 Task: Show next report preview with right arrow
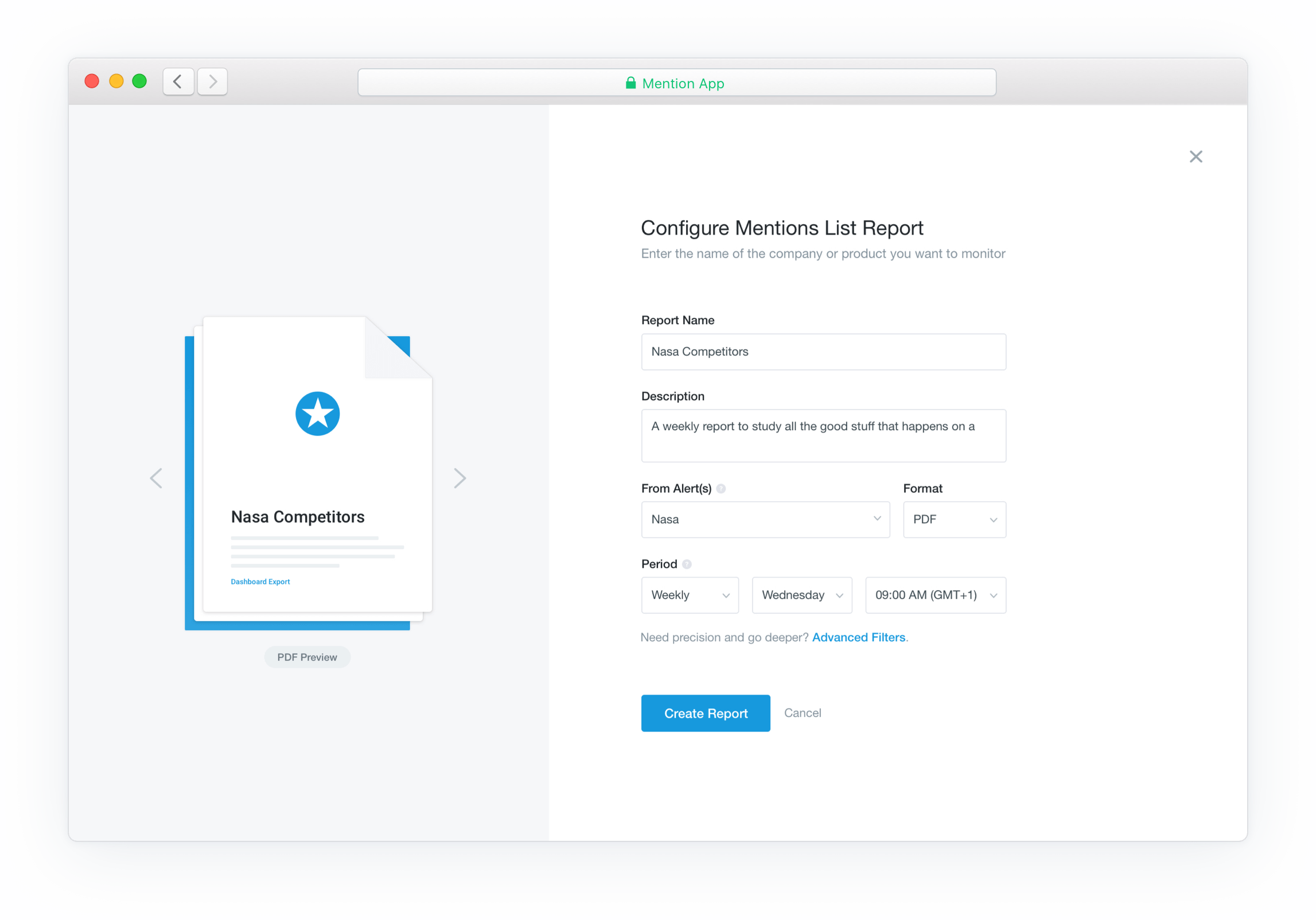[x=460, y=478]
